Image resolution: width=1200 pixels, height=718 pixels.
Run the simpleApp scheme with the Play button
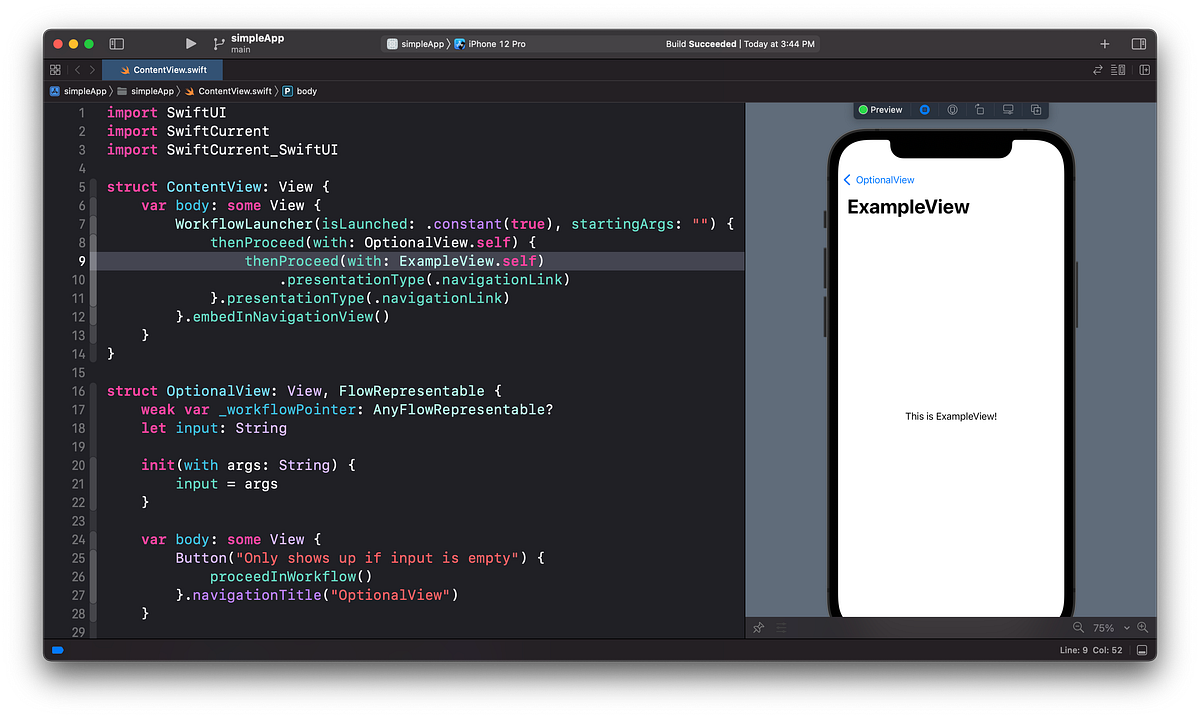pos(190,43)
